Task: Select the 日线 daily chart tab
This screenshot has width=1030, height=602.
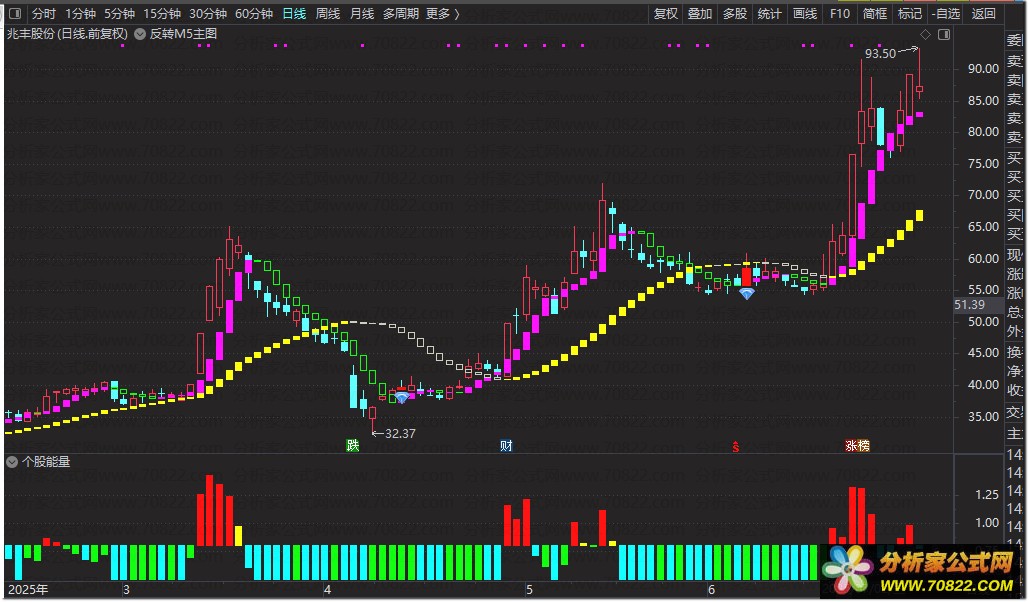Action: 294,13
